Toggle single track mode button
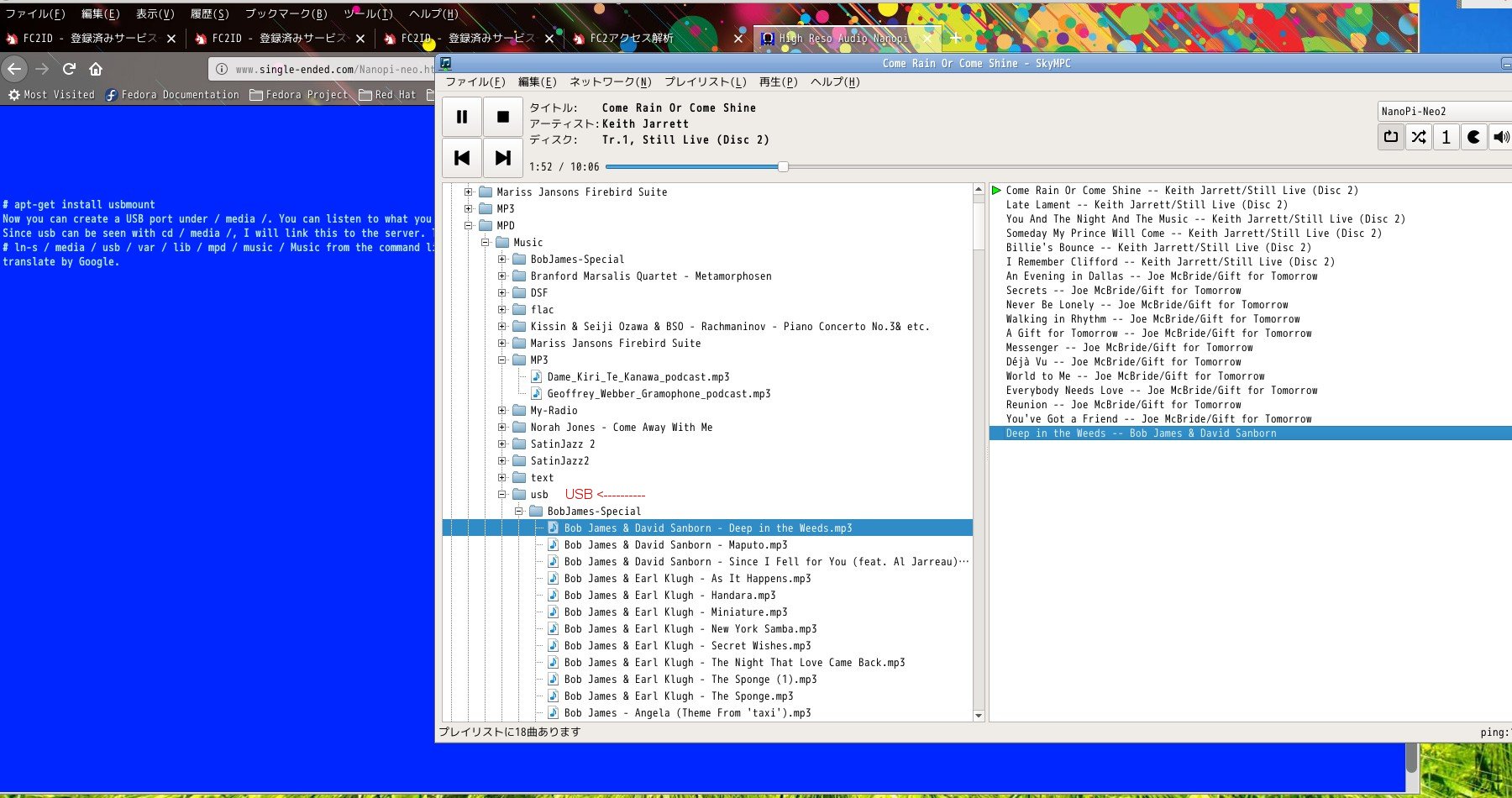This screenshot has width=1512, height=798. [x=1446, y=137]
